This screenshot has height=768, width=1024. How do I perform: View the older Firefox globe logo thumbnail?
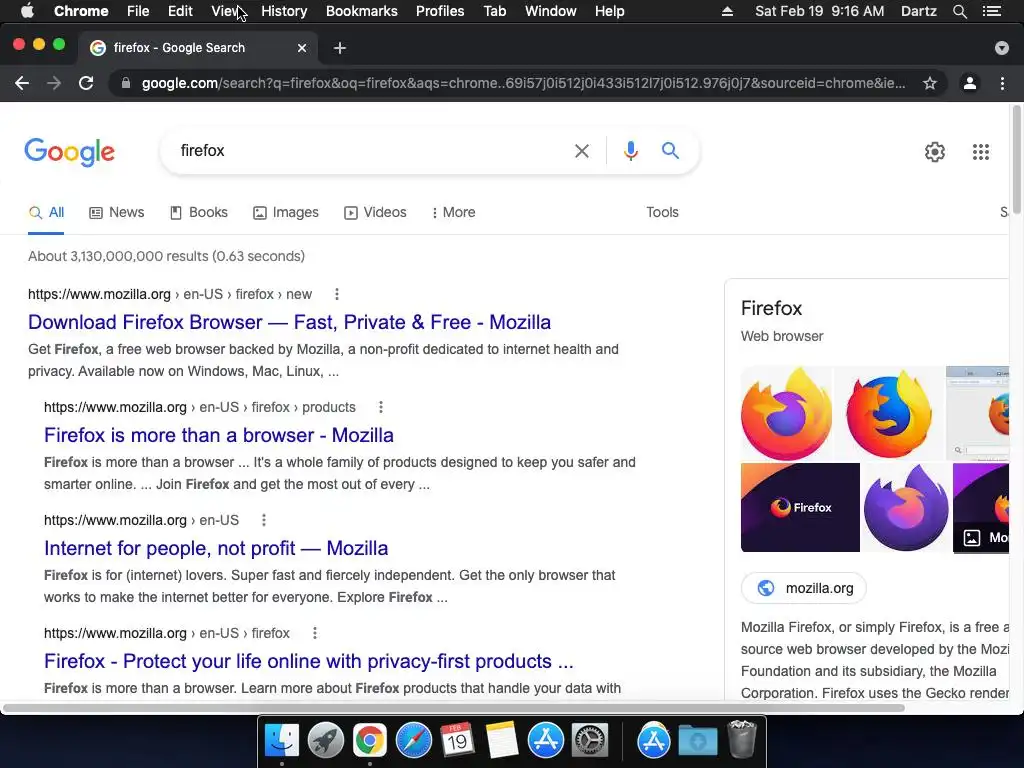889,413
